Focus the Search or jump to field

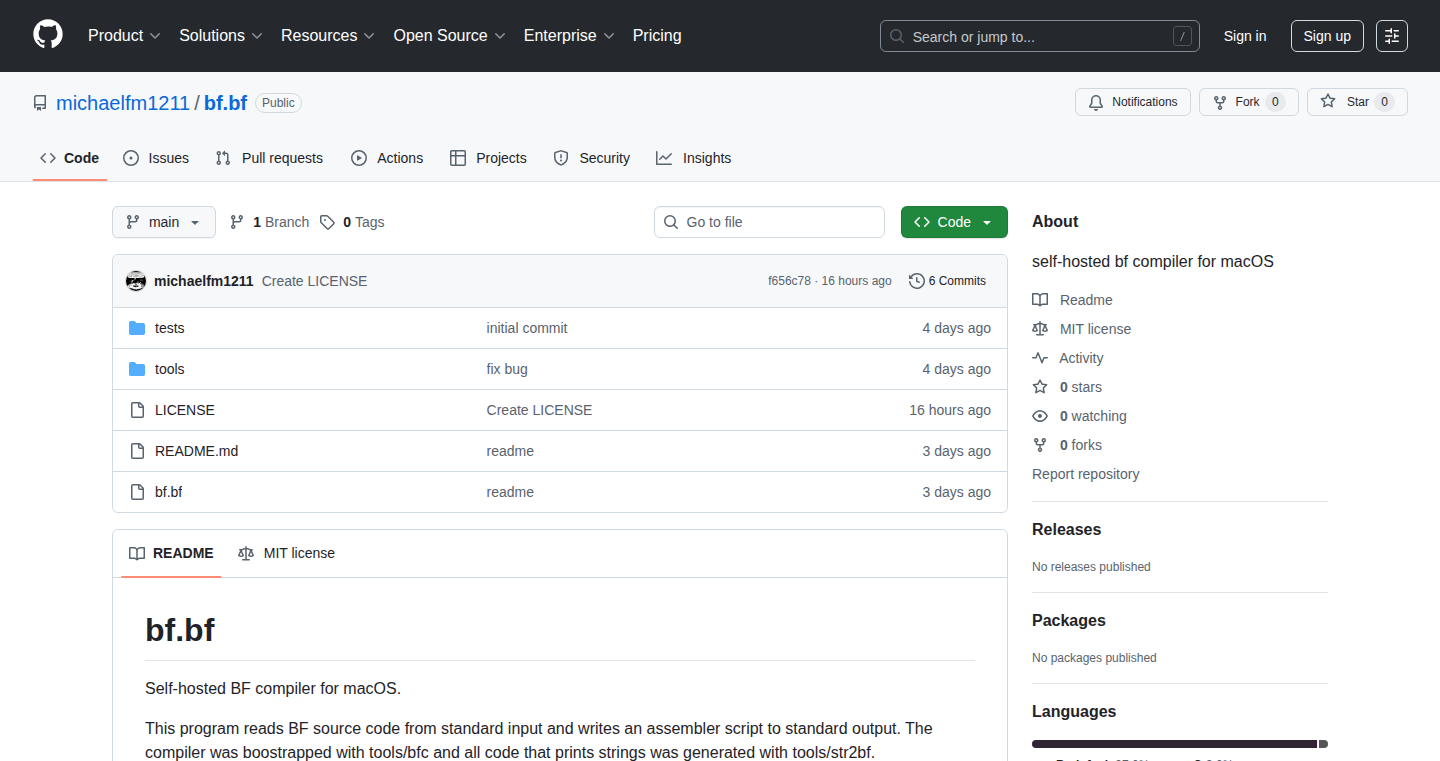click(x=1040, y=36)
